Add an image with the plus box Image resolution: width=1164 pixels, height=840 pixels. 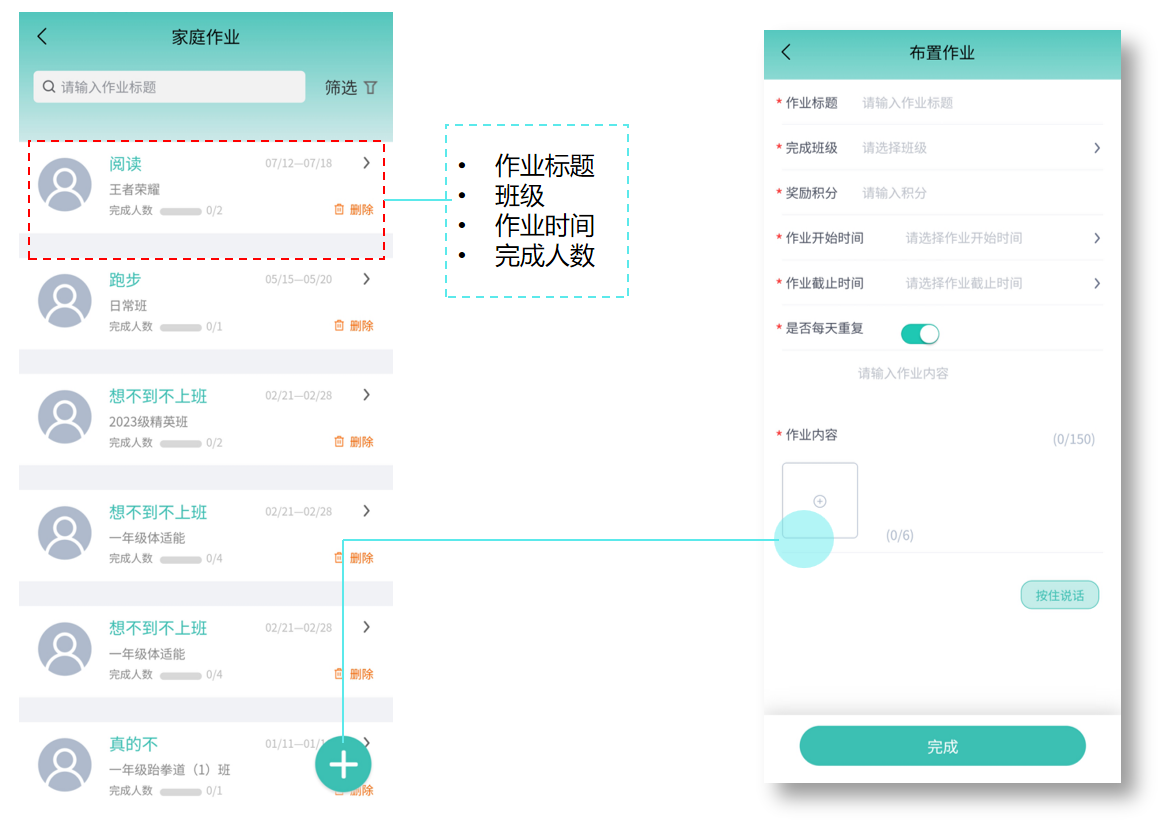[x=819, y=501]
